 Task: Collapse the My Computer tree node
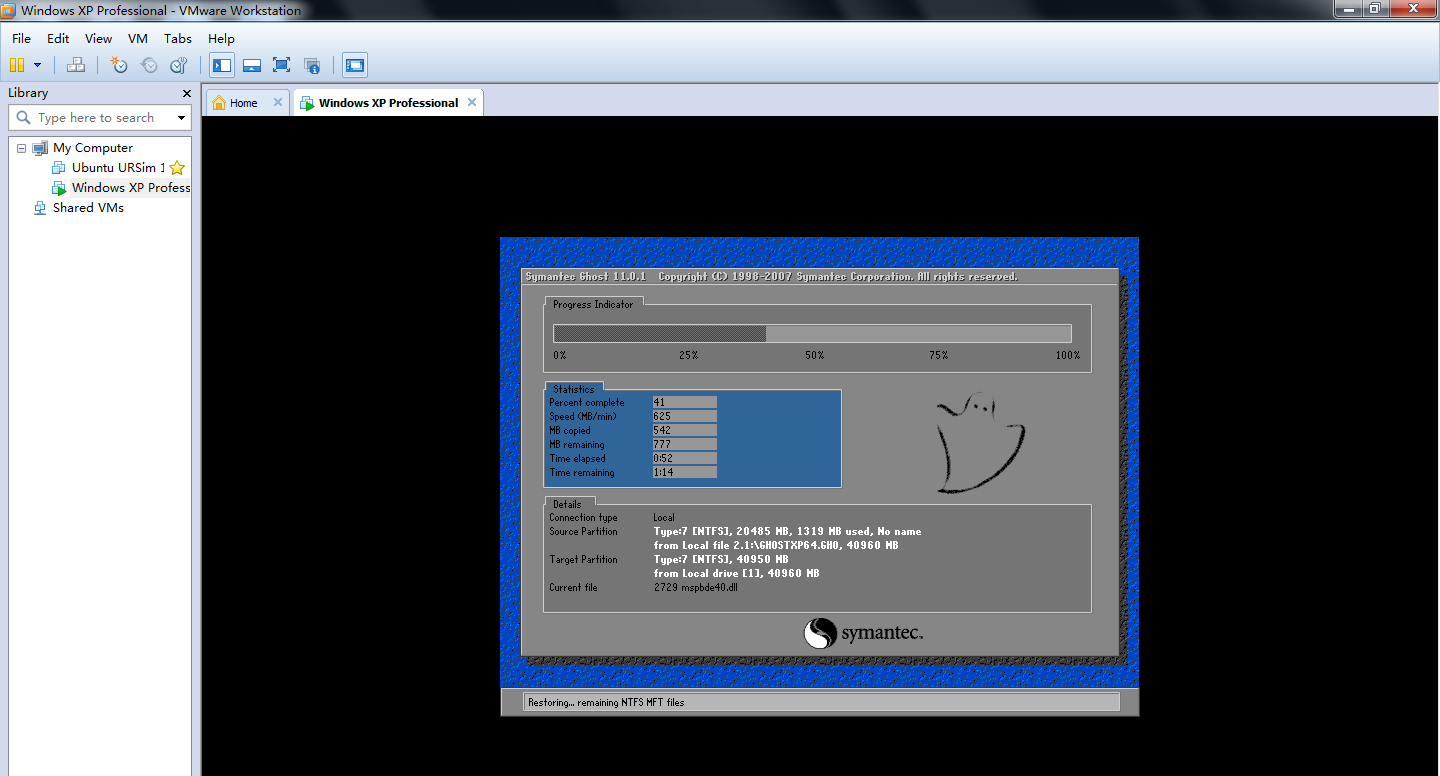[x=21, y=148]
